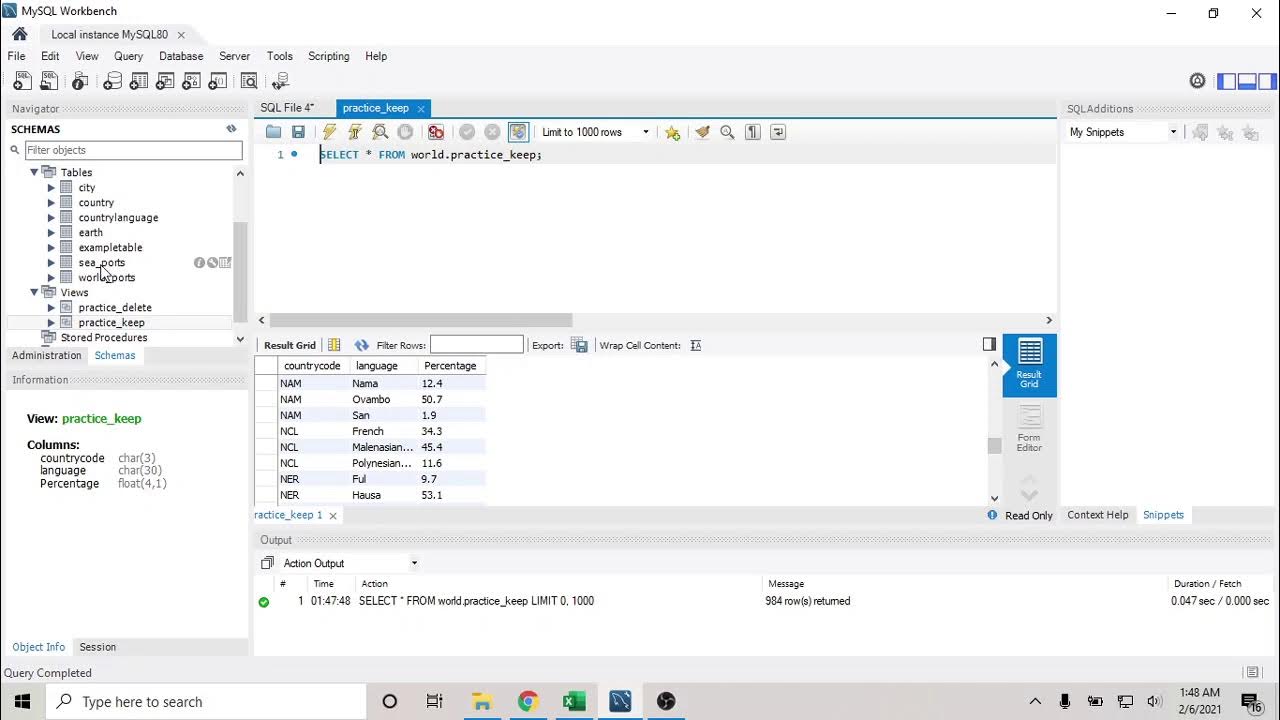Collapse the Tables tree node

click(x=34, y=172)
